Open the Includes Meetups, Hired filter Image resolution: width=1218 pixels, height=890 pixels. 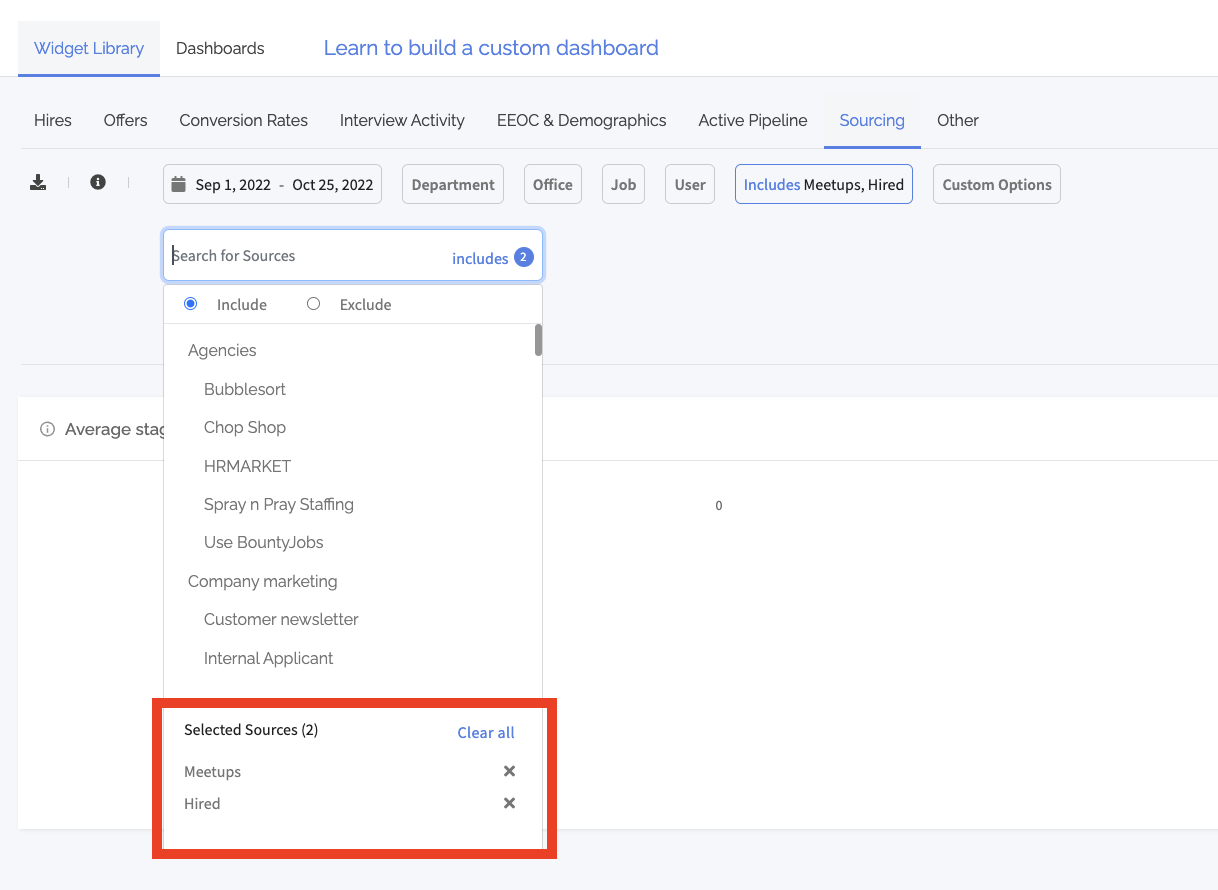point(823,184)
